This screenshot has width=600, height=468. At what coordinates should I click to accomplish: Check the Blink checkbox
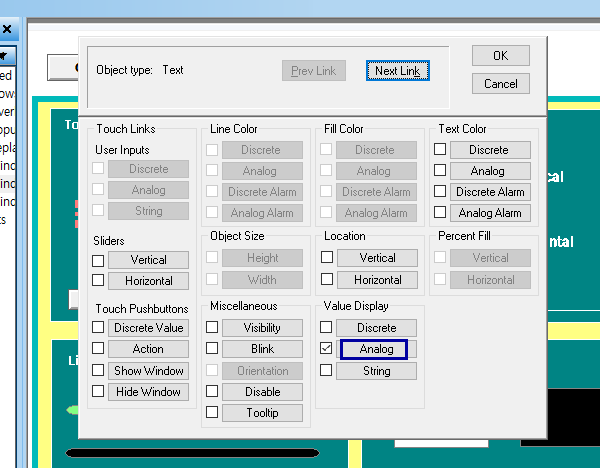coord(212,348)
